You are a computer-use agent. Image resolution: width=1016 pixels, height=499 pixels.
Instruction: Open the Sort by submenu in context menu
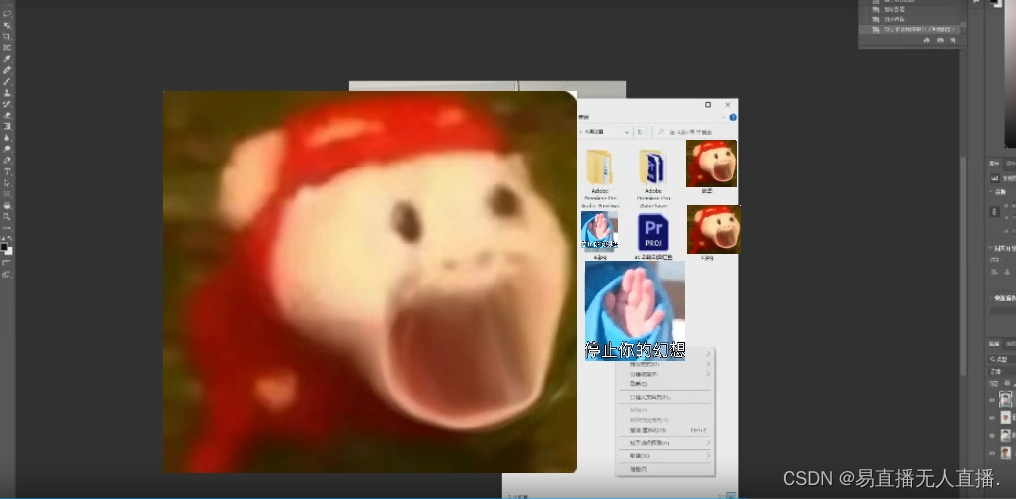tap(664, 364)
